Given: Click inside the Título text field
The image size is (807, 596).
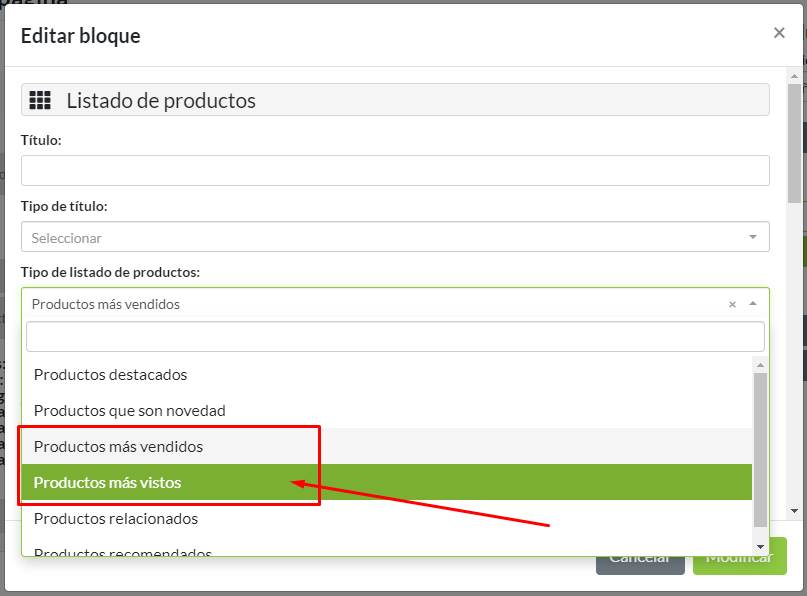Looking at the screenshot, I should tap(395, 170).
